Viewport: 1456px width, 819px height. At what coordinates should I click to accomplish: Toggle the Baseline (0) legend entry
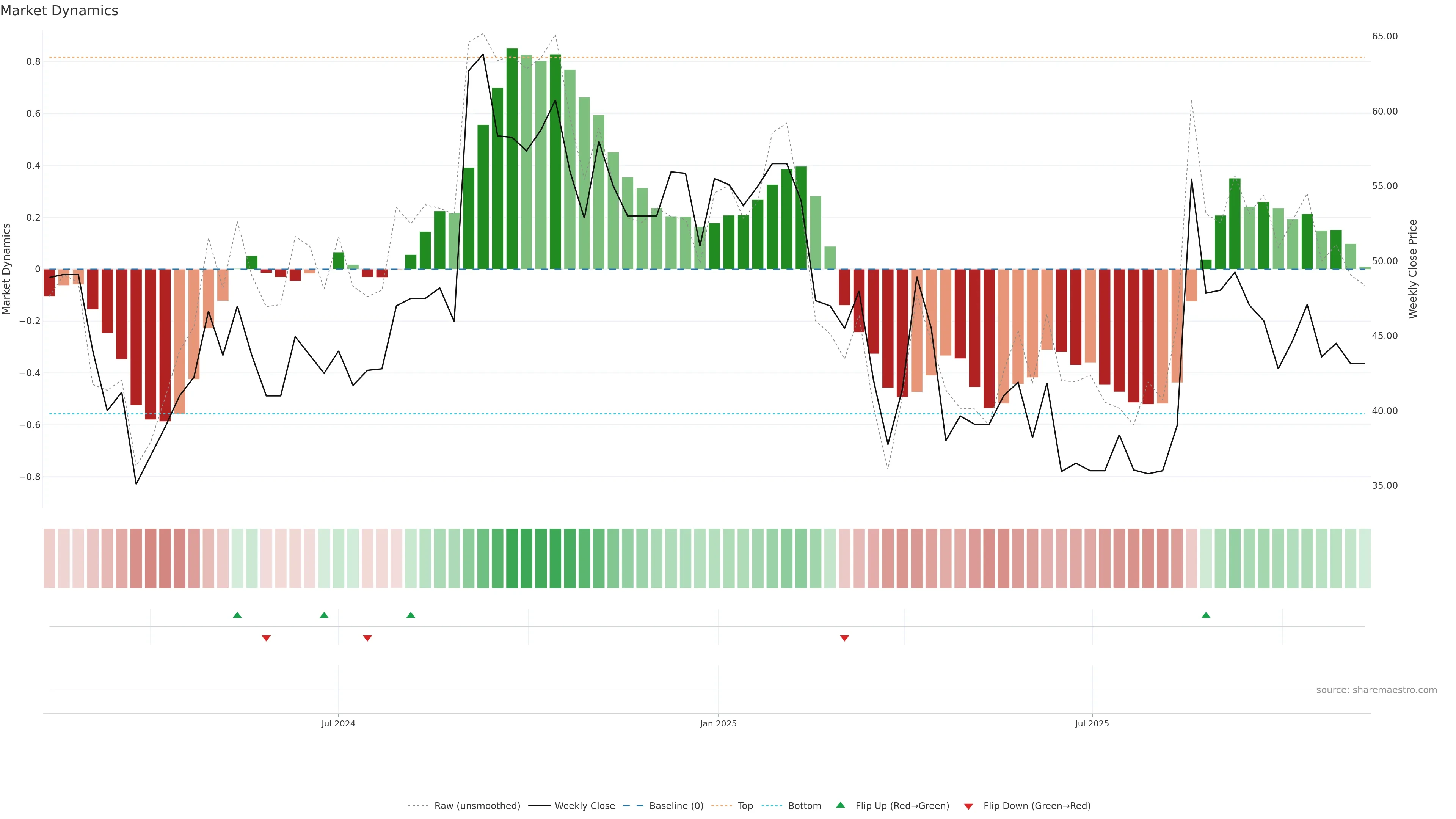click(x=676, y=806)
